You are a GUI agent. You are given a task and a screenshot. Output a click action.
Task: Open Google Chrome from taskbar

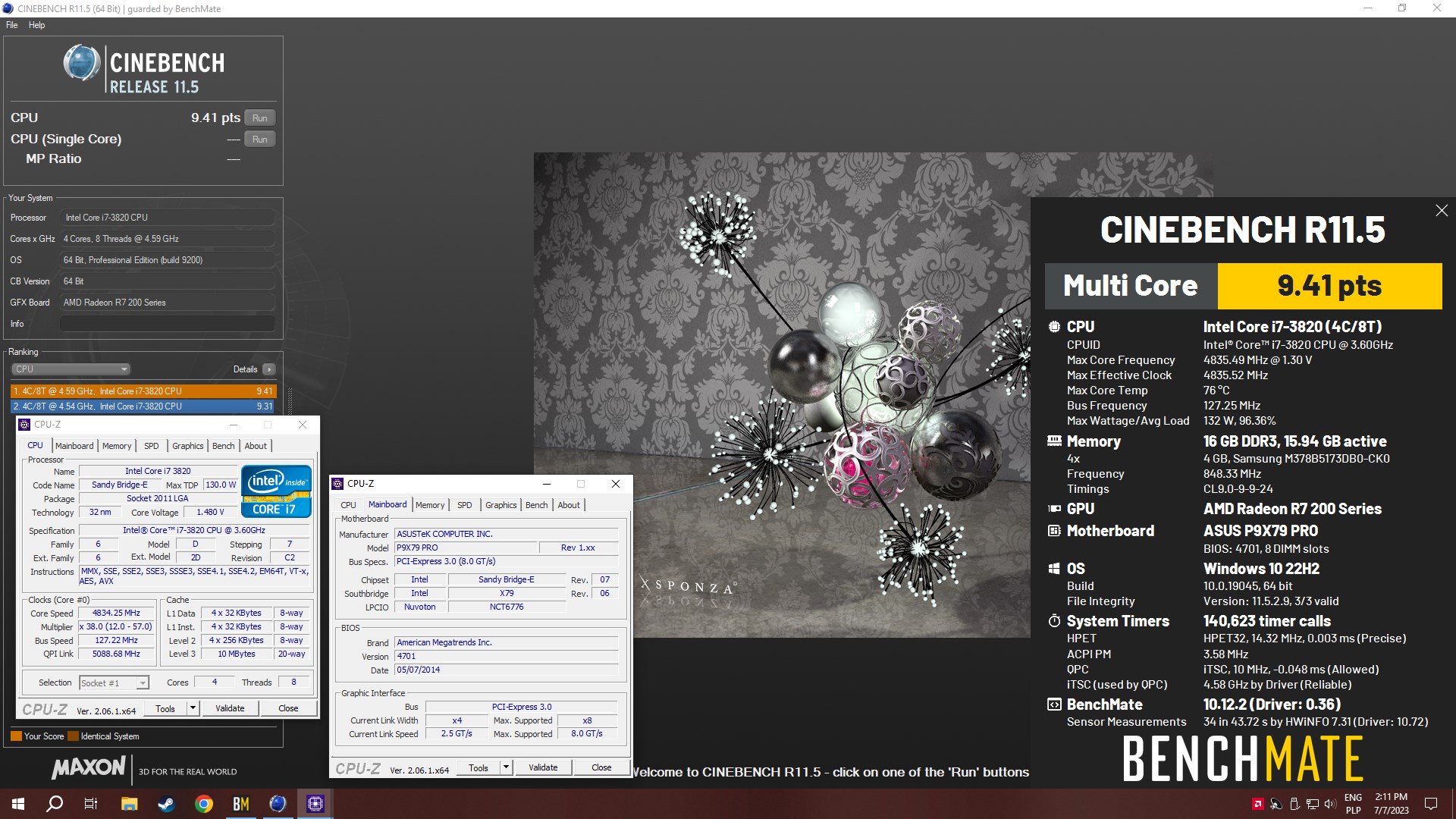click(203, 804)
